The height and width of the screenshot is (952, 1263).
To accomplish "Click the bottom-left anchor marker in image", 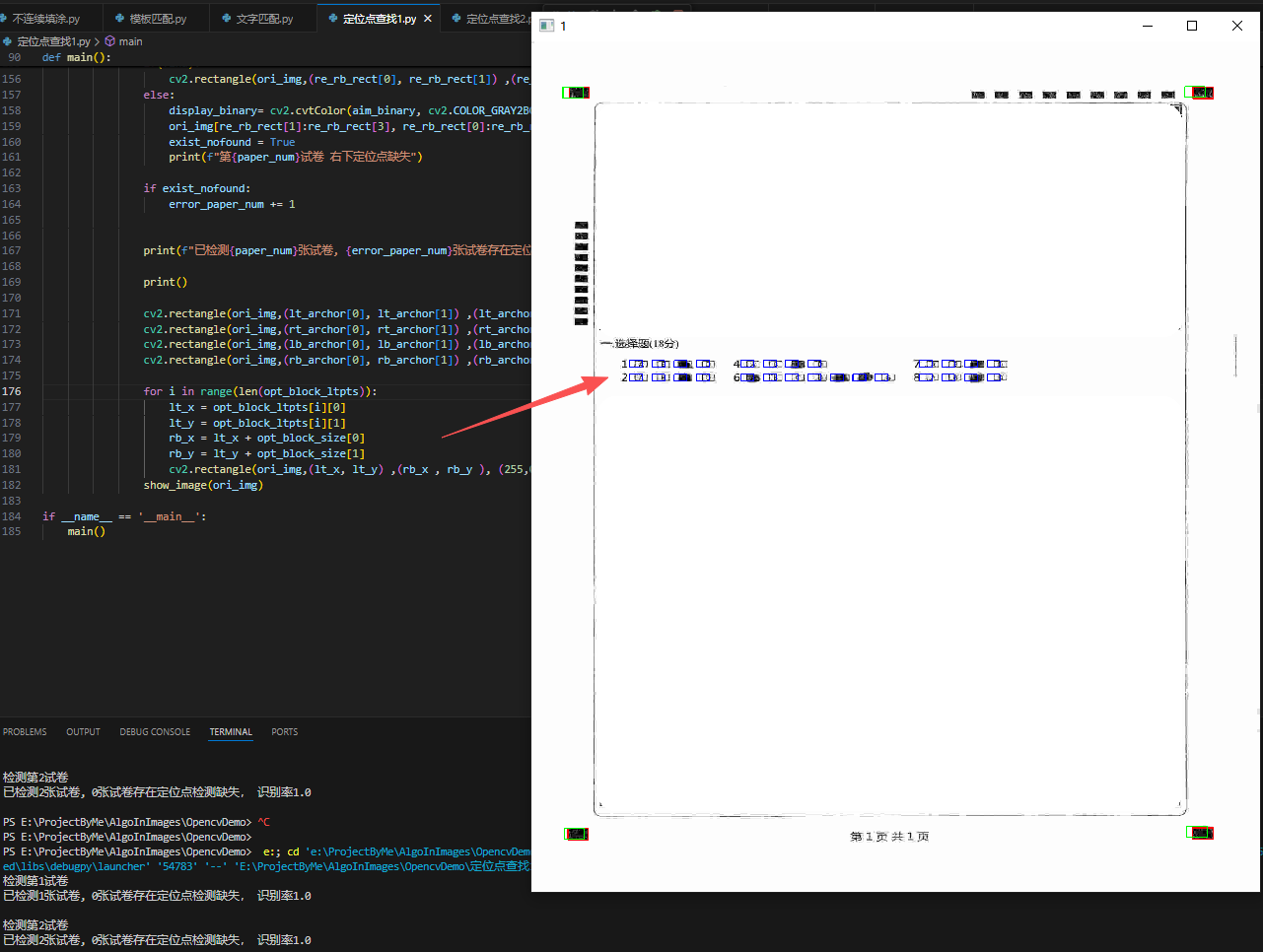I will click(576, 834).
